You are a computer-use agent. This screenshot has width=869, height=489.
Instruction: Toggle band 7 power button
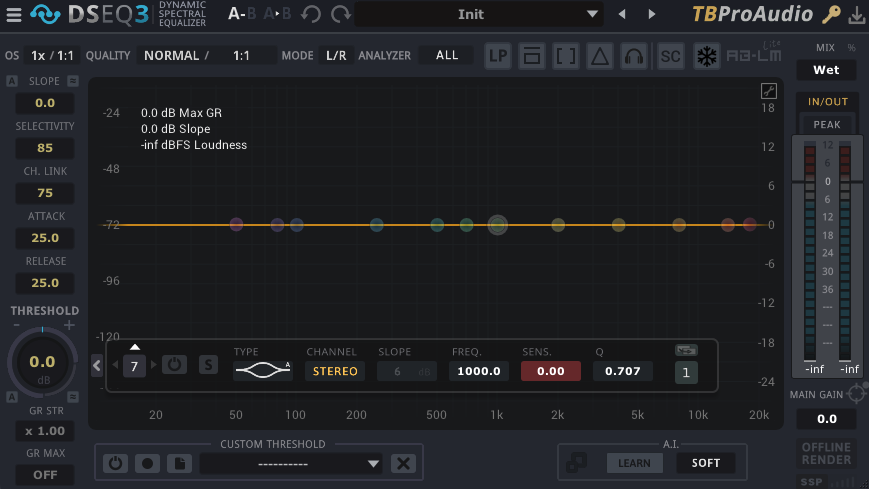174,365
